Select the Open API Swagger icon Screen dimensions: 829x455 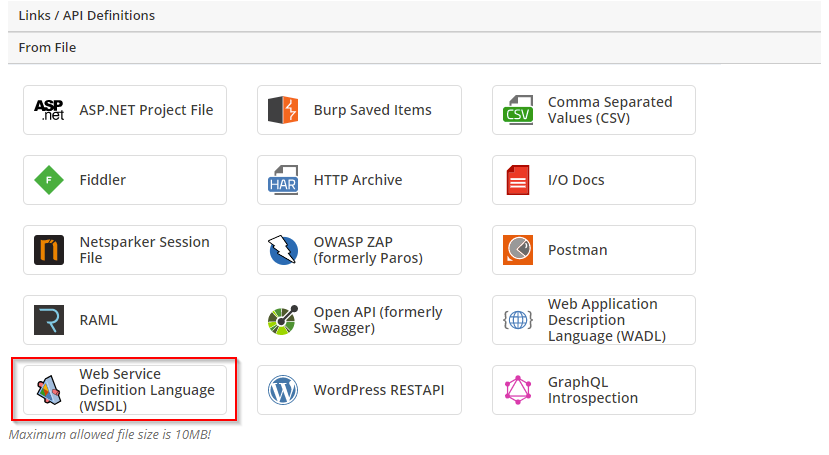tap(283, 320)
